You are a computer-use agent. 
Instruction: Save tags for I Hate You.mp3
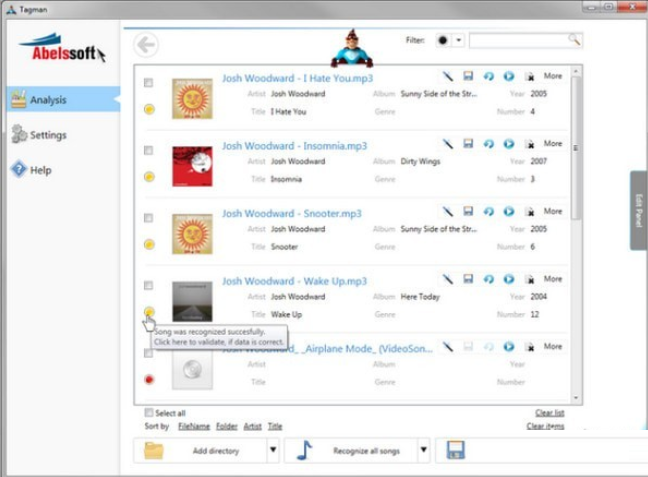468,76
